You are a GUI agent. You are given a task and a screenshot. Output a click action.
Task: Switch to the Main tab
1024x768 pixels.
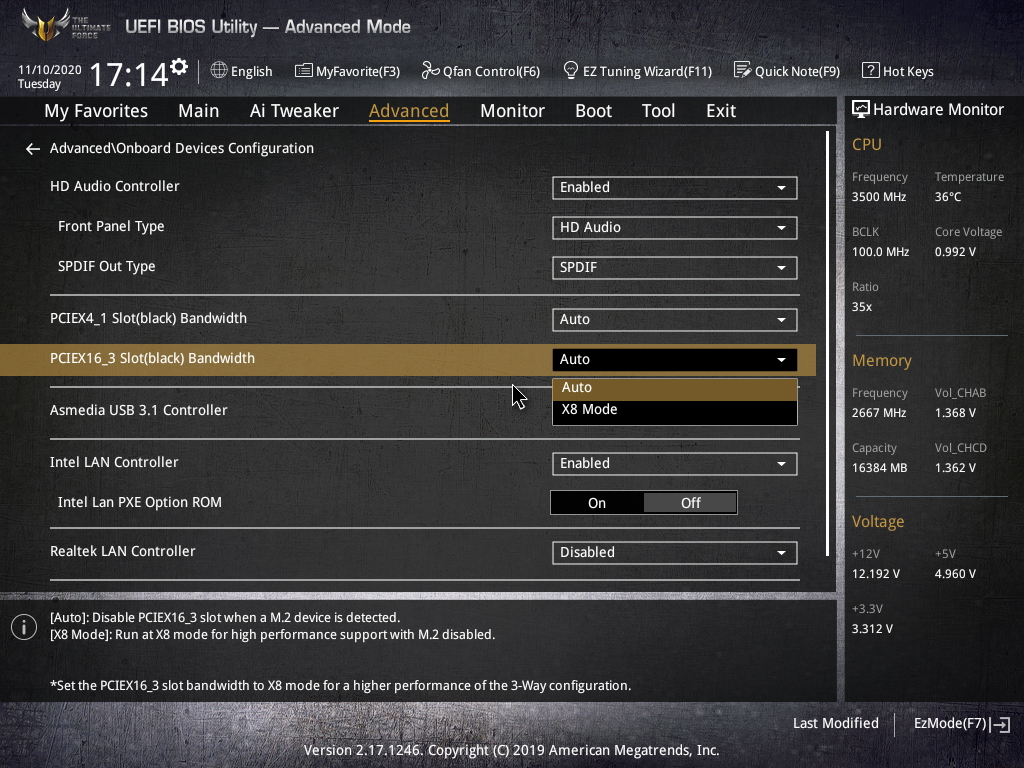pos(199,111)
